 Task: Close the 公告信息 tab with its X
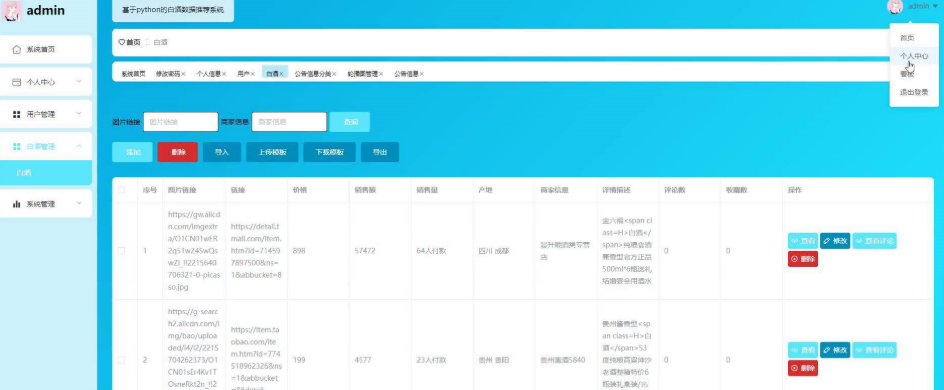[x=421, y=74]
